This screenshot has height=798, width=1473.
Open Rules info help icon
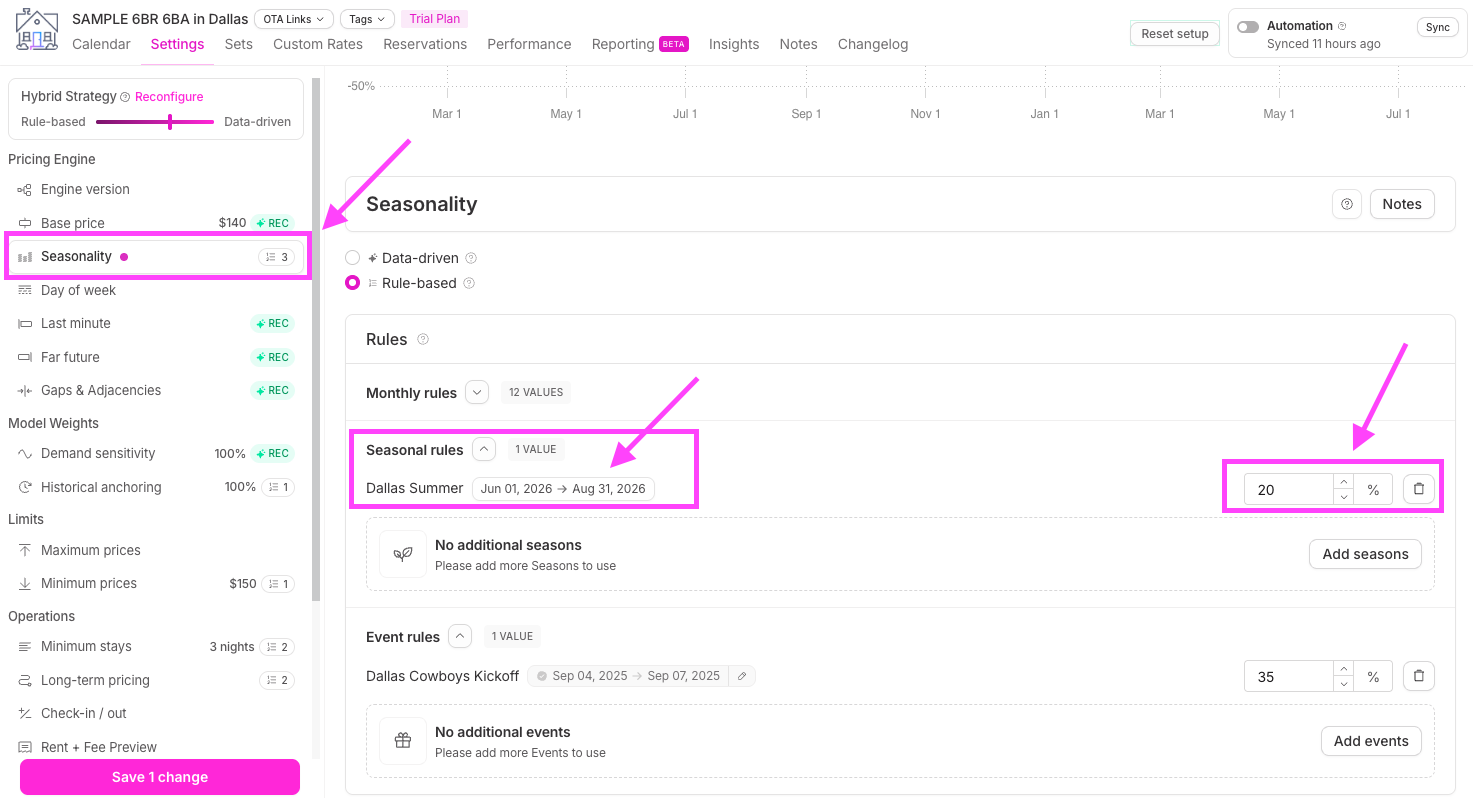pos(423,339)
